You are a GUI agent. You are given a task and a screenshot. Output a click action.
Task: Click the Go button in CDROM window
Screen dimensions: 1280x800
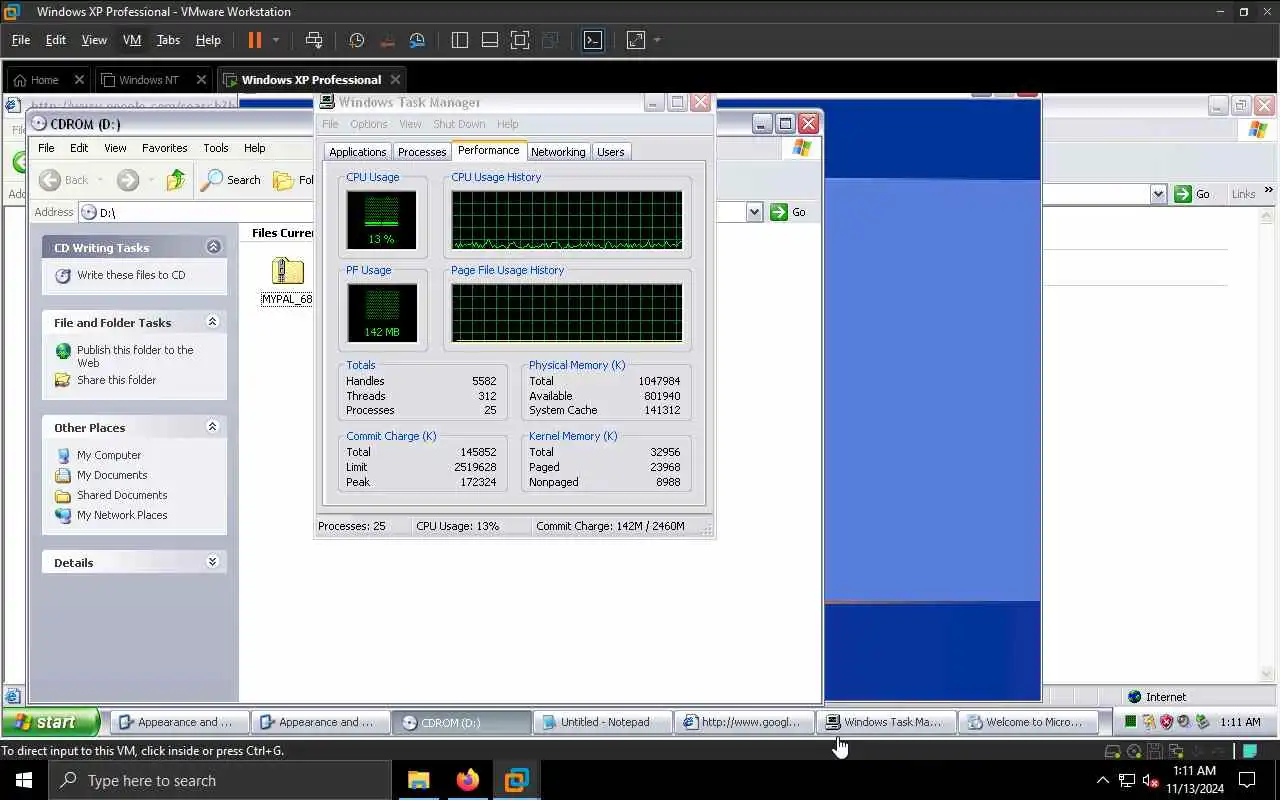789,212
